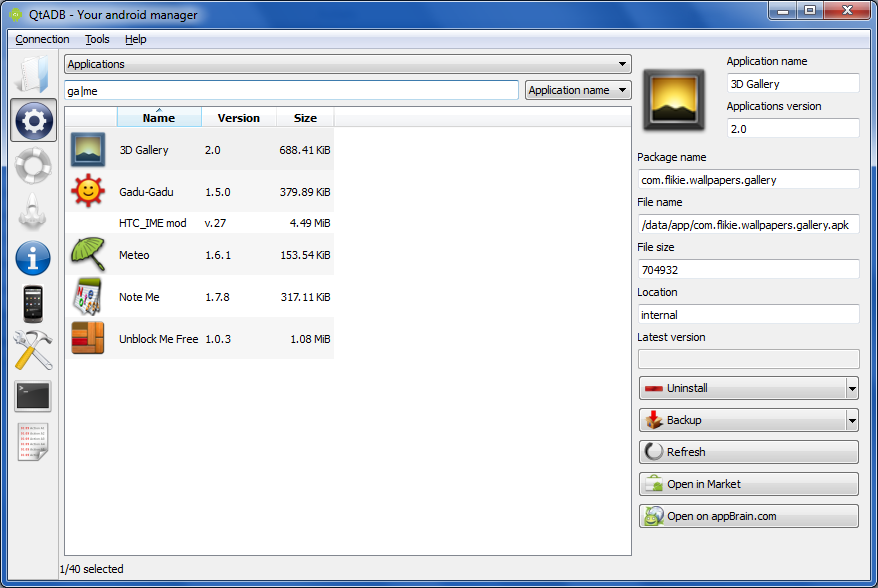Open the Connection menu
The width and height of the screenshot is (878, 588).
(43, 39)
